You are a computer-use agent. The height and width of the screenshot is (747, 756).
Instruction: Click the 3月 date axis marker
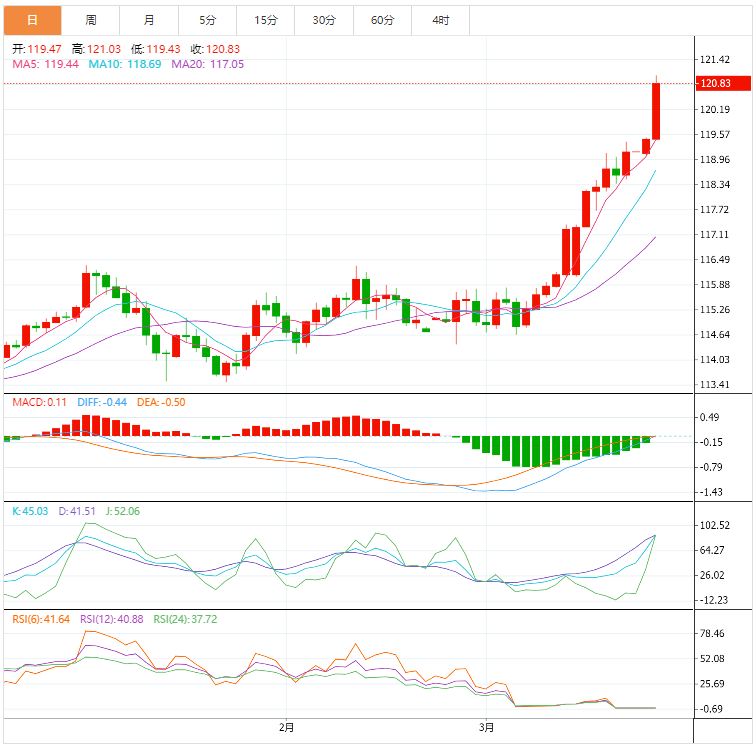486,726
